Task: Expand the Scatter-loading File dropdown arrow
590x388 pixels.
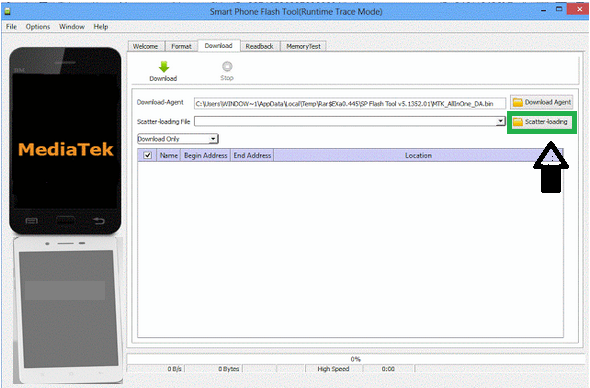Action: click(500, 121)
